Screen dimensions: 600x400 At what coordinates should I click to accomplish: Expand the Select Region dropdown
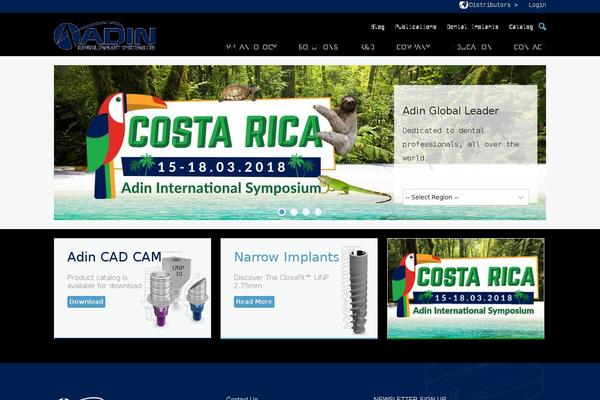point(465,197)
